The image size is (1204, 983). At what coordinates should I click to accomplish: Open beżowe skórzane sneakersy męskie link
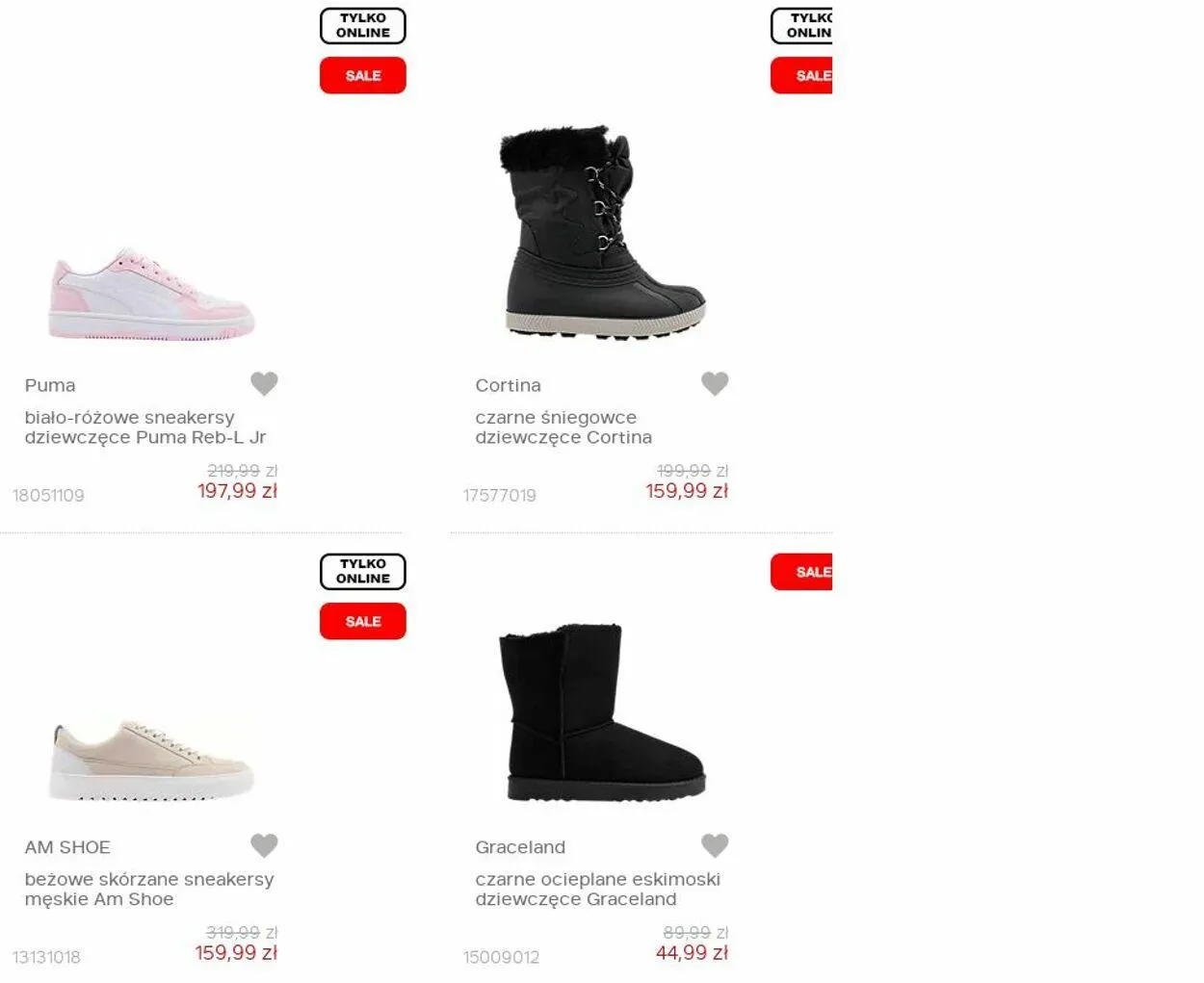click(149, 890)
